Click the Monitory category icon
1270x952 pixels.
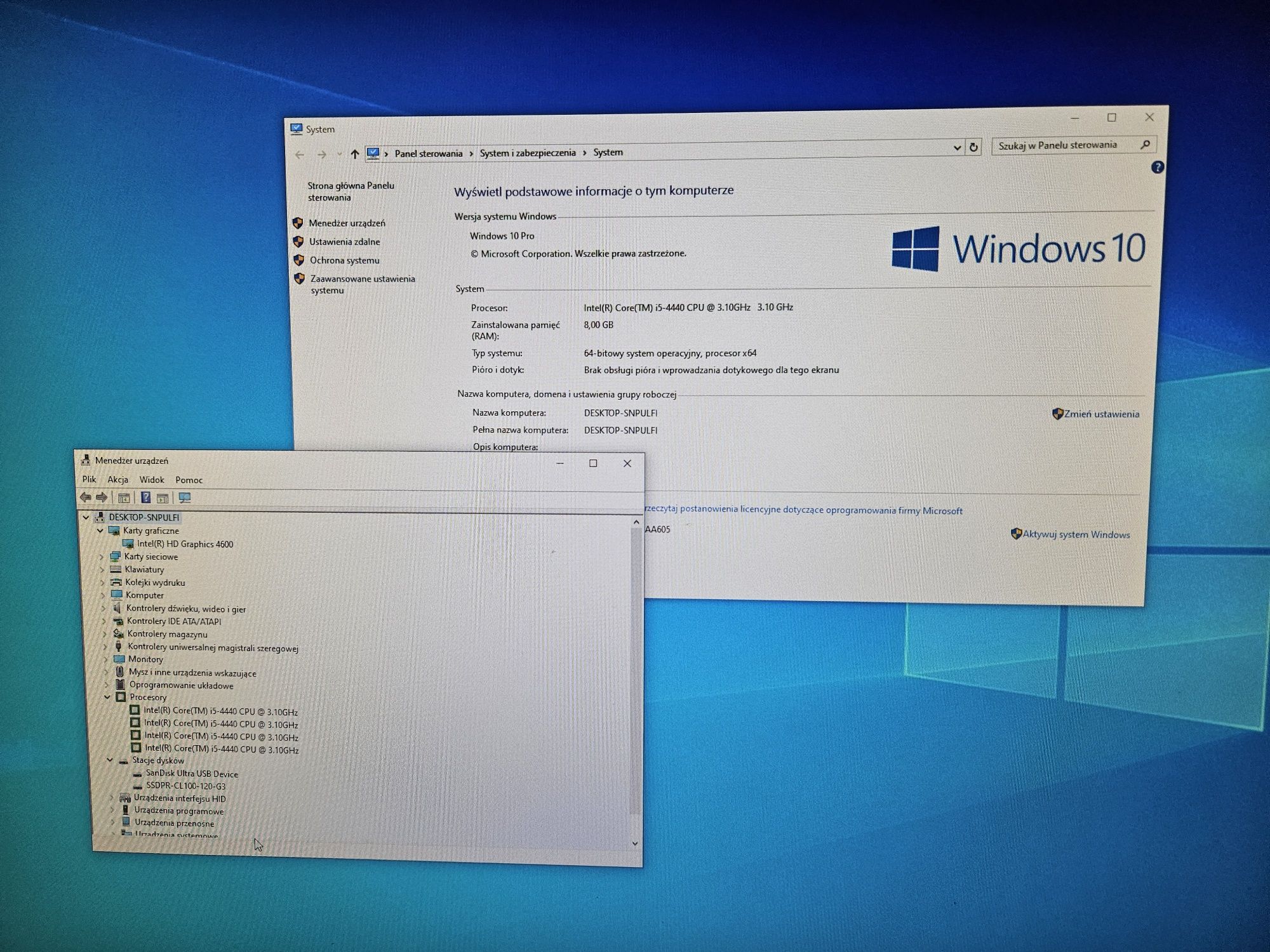(118, 659)
